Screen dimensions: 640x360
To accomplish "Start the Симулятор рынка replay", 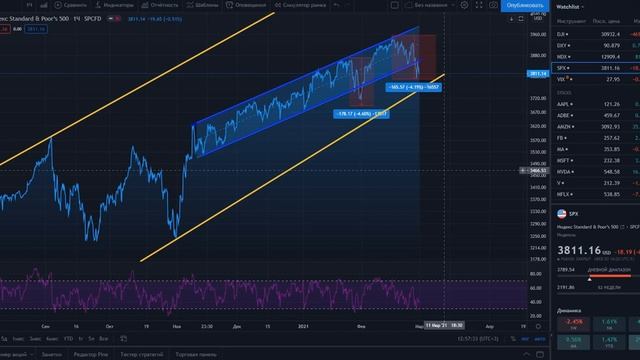I will click(x=300, y=5).
